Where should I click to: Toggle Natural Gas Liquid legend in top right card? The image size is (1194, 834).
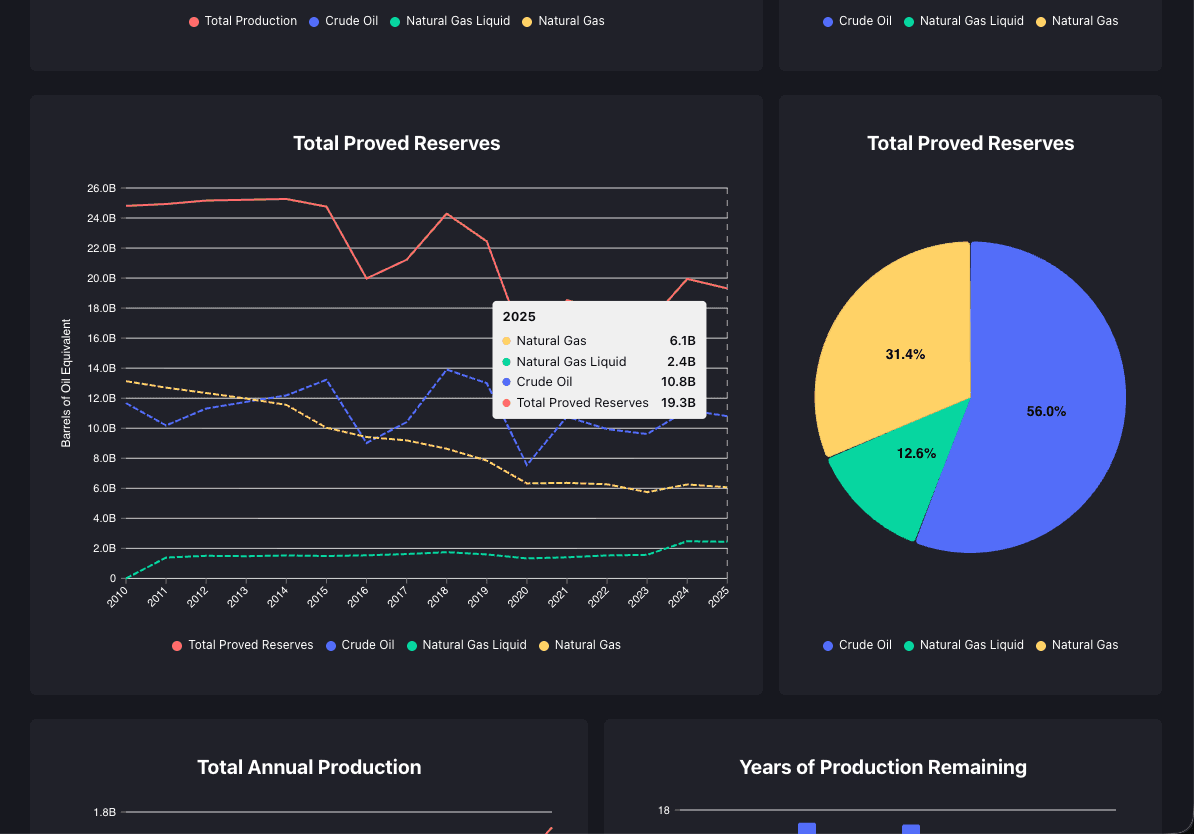point(964,21)
